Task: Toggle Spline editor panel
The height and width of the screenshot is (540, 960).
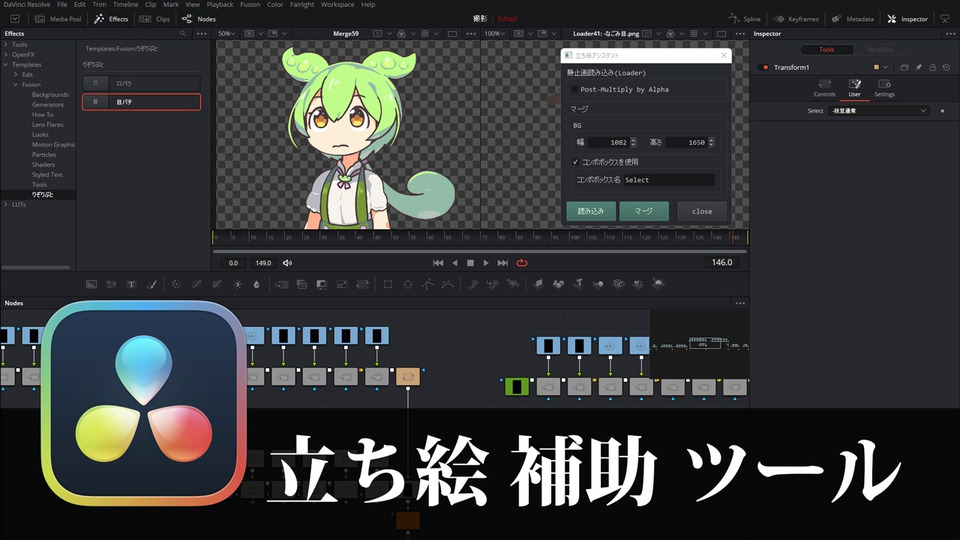Action: point(744,19)
